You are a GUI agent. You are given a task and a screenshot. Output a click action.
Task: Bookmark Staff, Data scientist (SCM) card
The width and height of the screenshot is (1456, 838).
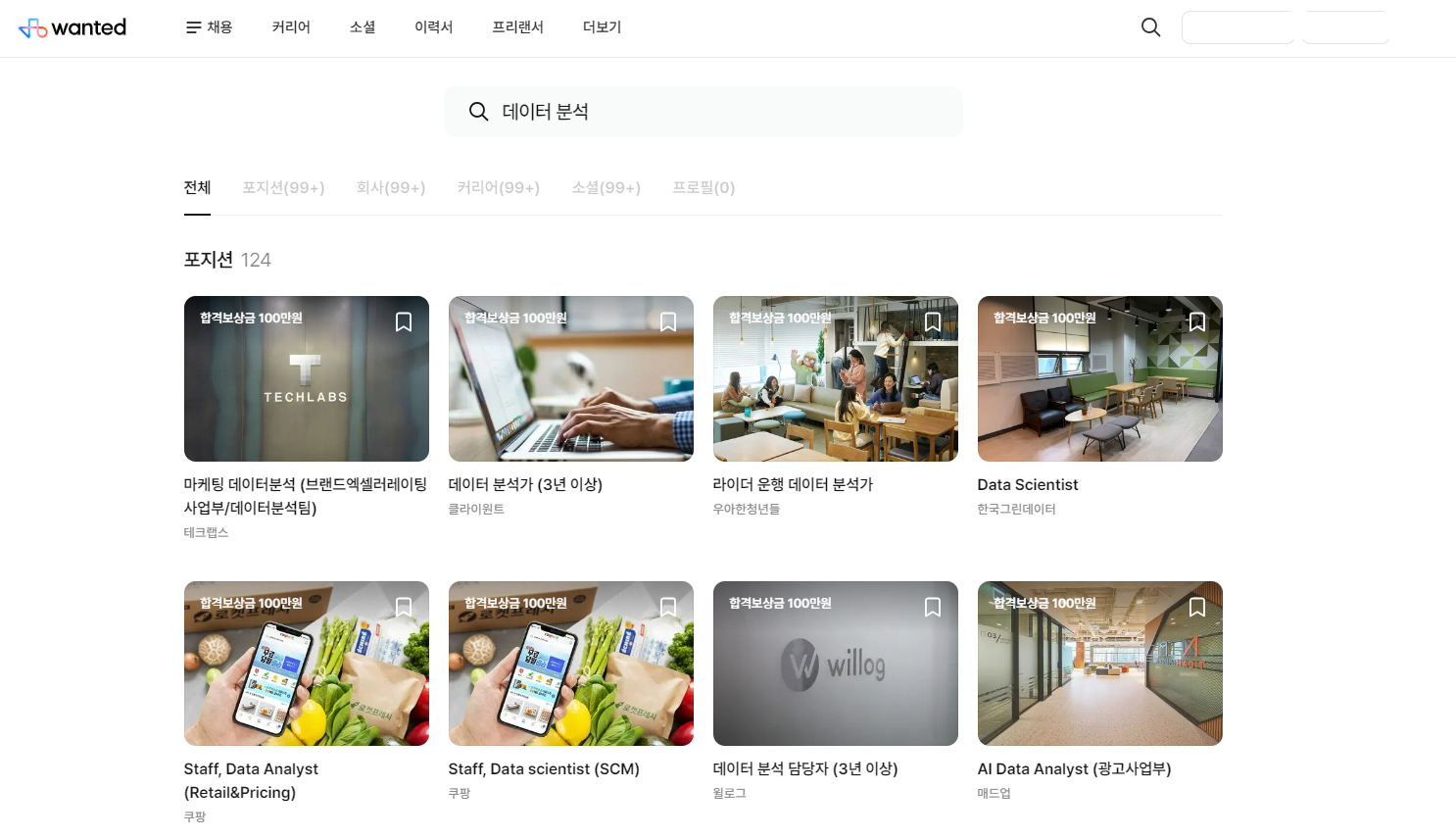[x=667, y=608]
